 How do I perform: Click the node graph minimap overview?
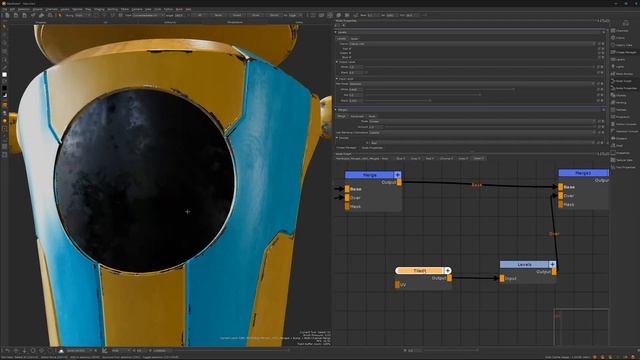point(581,327)
